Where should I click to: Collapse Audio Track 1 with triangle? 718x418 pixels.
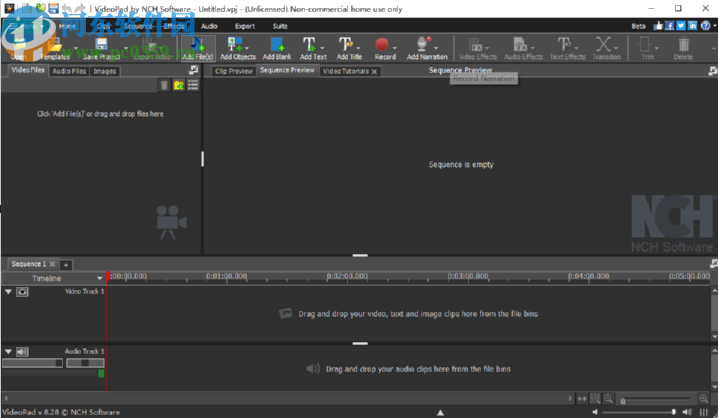(8, 352)
